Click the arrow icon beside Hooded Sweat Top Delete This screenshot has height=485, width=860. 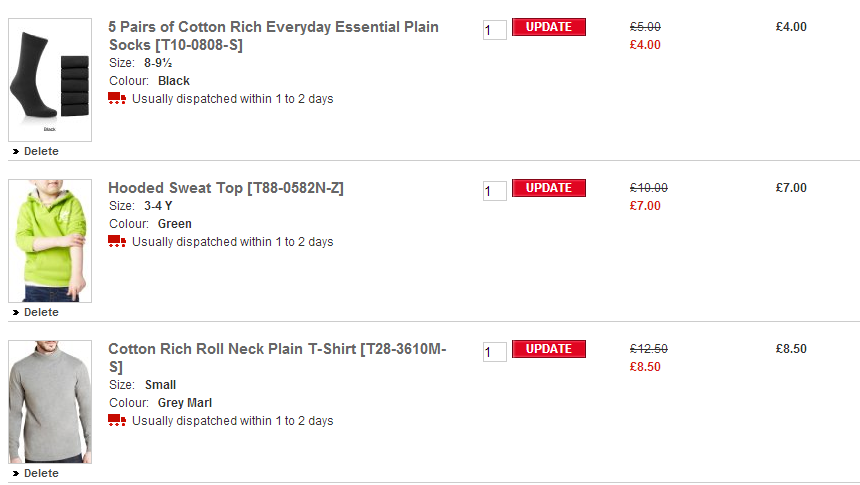(x=16, y=313)
